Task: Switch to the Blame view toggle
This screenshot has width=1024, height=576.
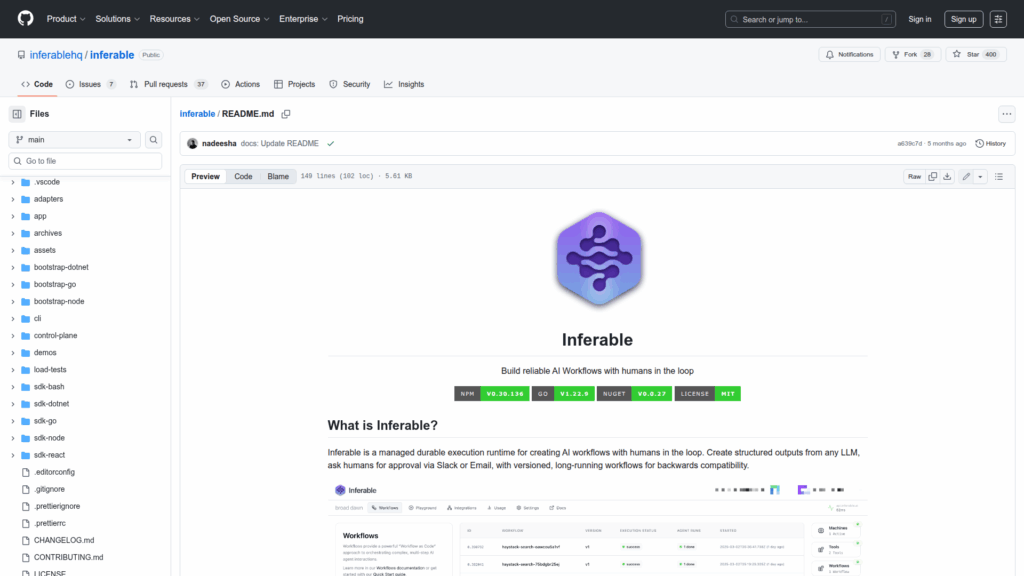Action: pyautogui.click(x=277, y=177)
